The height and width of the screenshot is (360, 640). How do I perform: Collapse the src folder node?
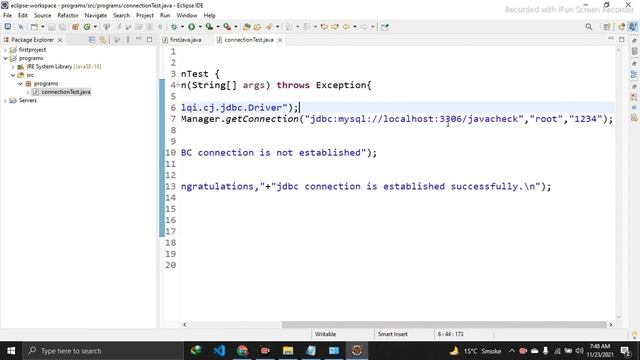tap(13, 75)
